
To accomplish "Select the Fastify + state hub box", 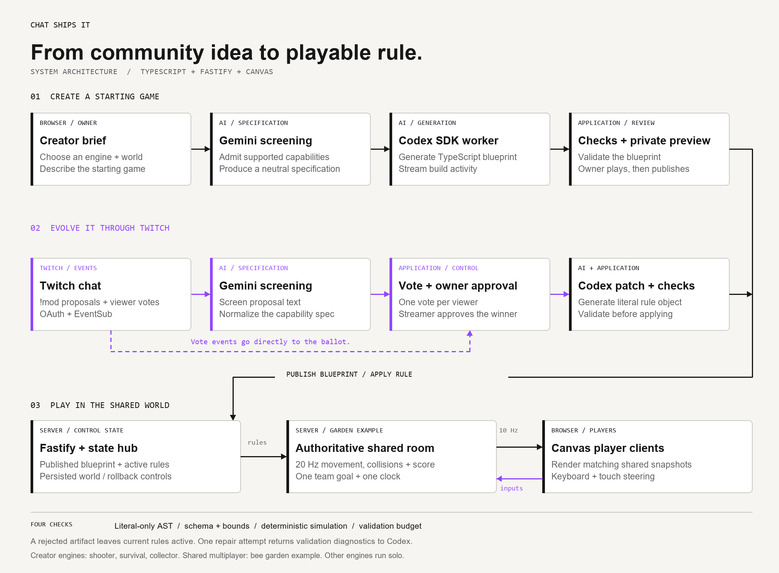I will [x=136, y=457].
